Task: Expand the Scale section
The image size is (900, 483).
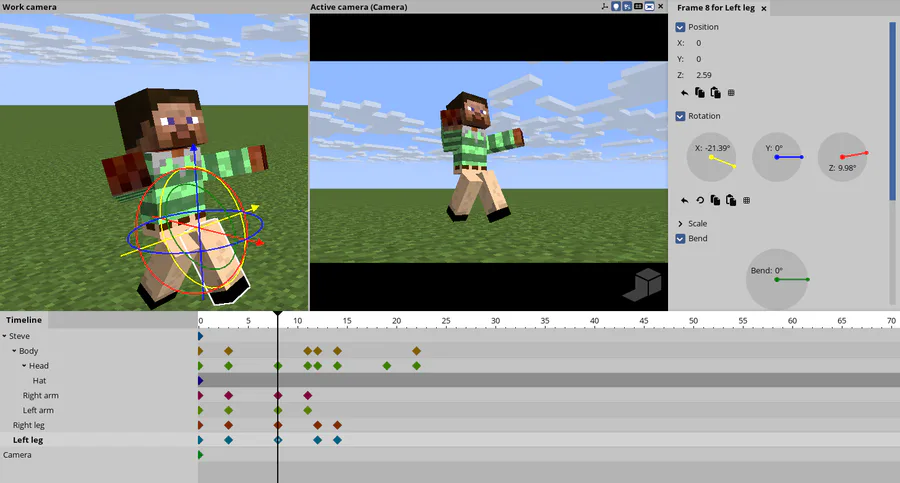Action: point(680,223)
